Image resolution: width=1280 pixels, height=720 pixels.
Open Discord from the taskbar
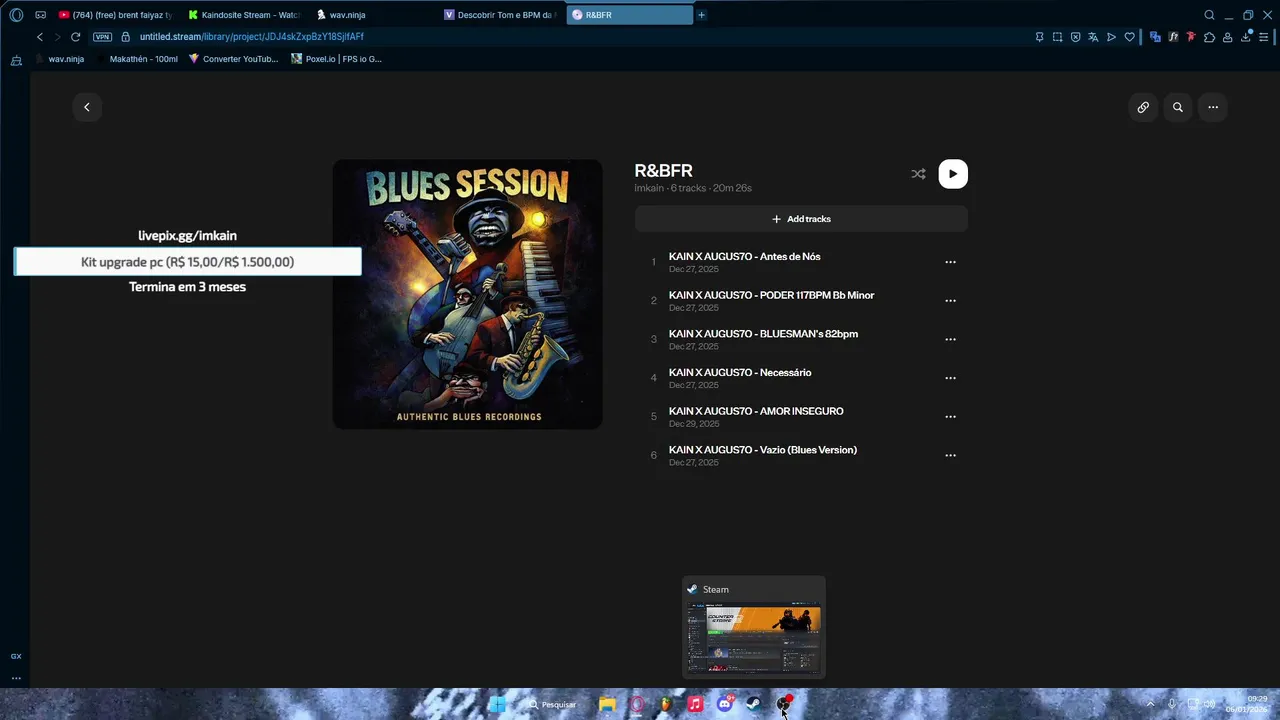coord(725,704)
